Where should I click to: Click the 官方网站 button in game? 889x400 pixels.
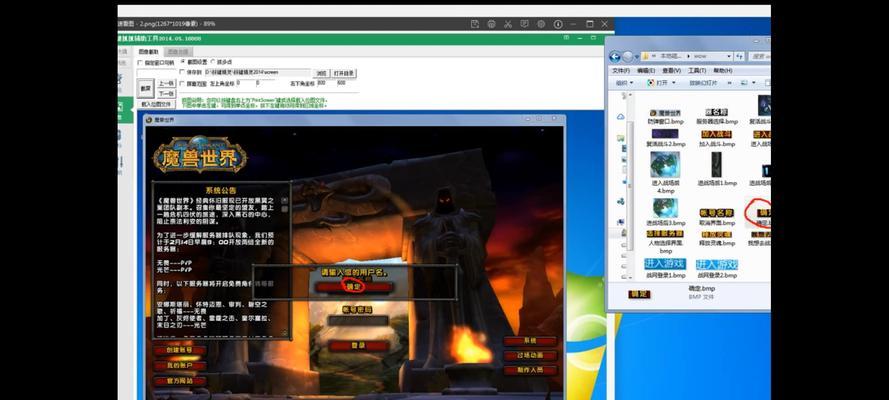(x=180, y=381)
